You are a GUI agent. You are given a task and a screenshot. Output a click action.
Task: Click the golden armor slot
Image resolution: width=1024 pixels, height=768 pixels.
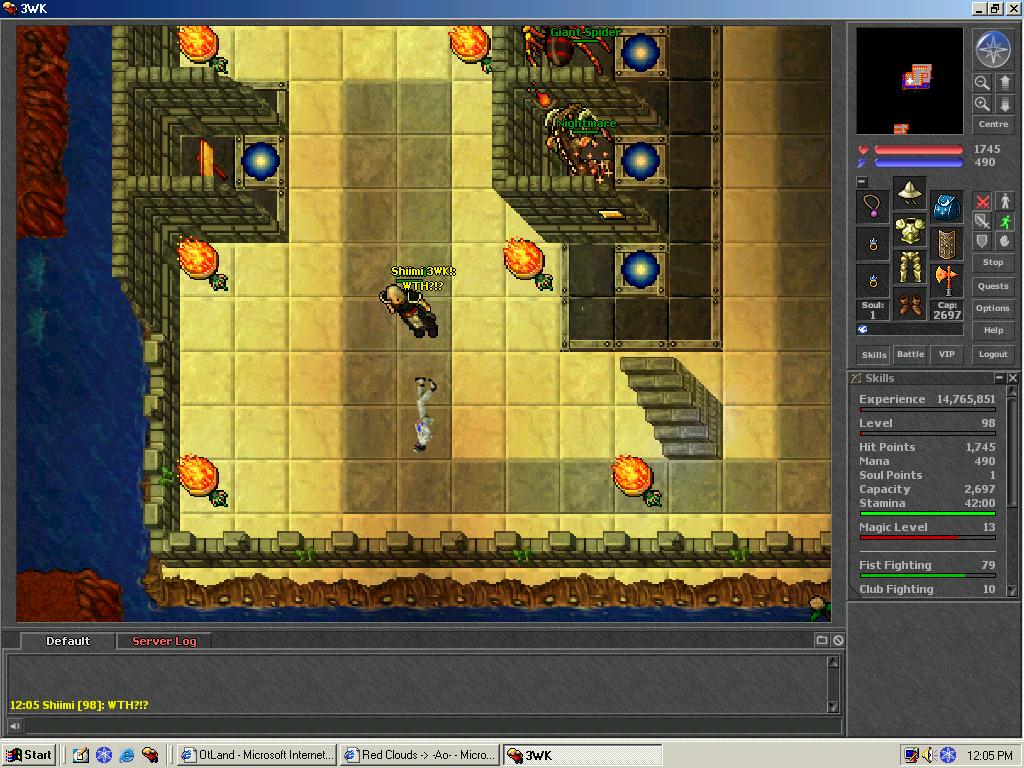(x=910, y=230)
